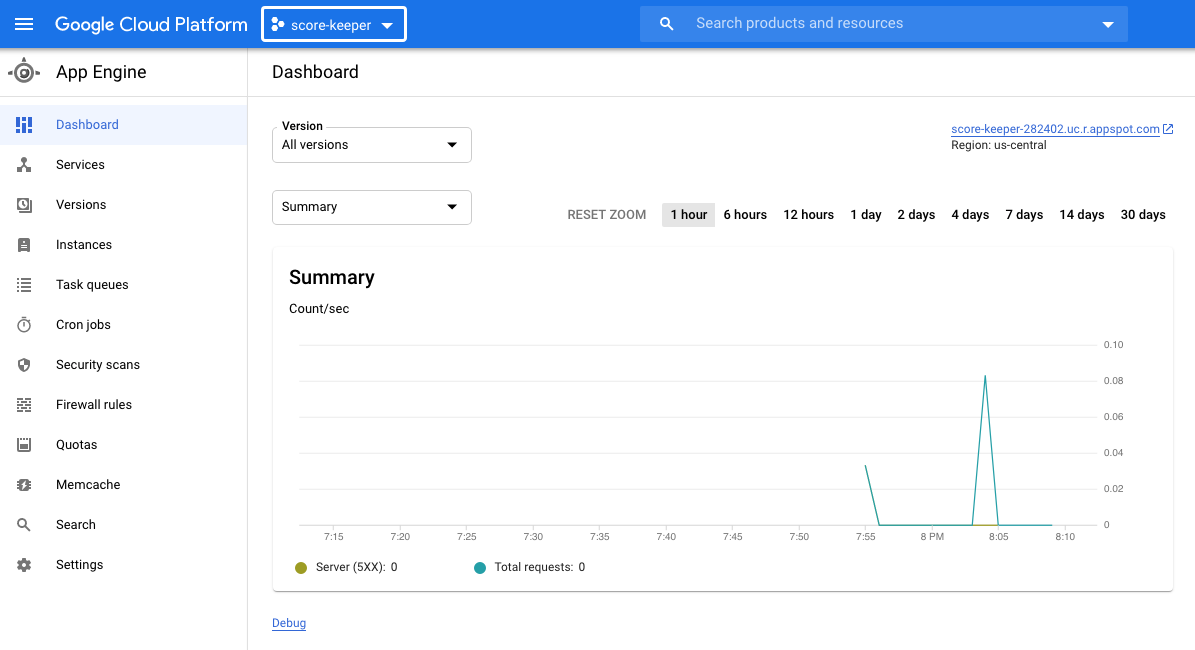Select the 6 hours time range
The width and height of the screenshot is (1195, 650).
point(745,215)
